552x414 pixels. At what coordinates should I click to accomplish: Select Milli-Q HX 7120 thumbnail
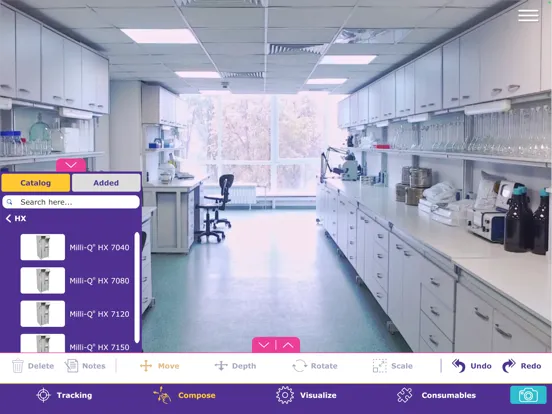tap(43, 314)
